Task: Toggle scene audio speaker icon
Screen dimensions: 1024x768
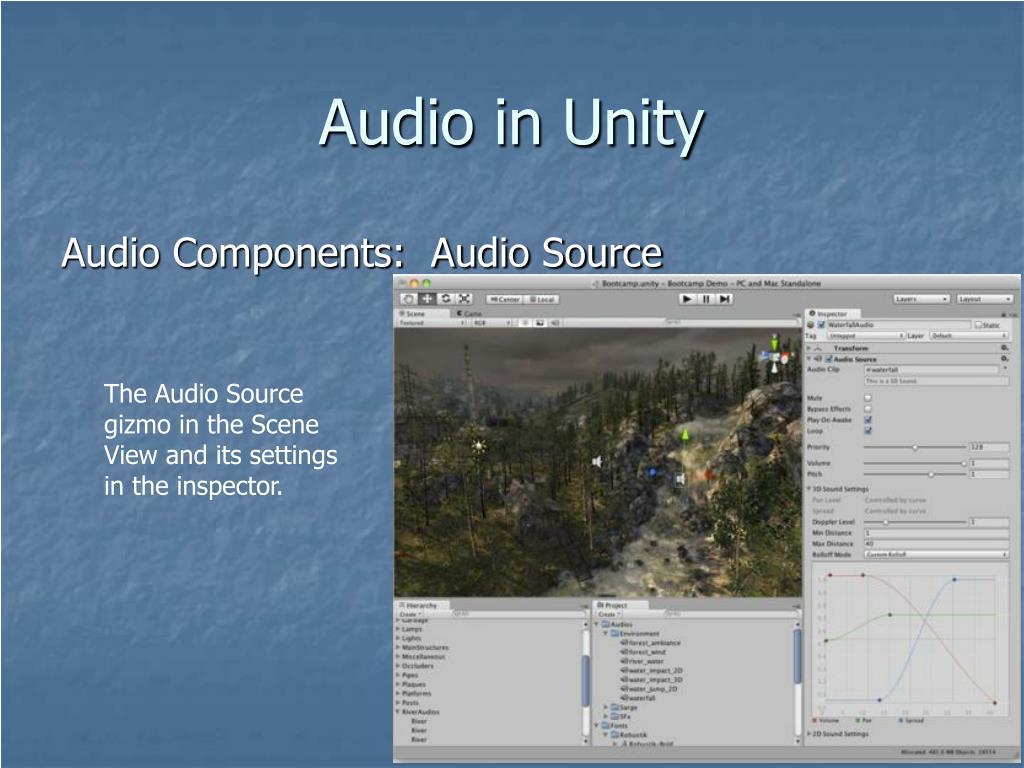Action: [554, 323]
